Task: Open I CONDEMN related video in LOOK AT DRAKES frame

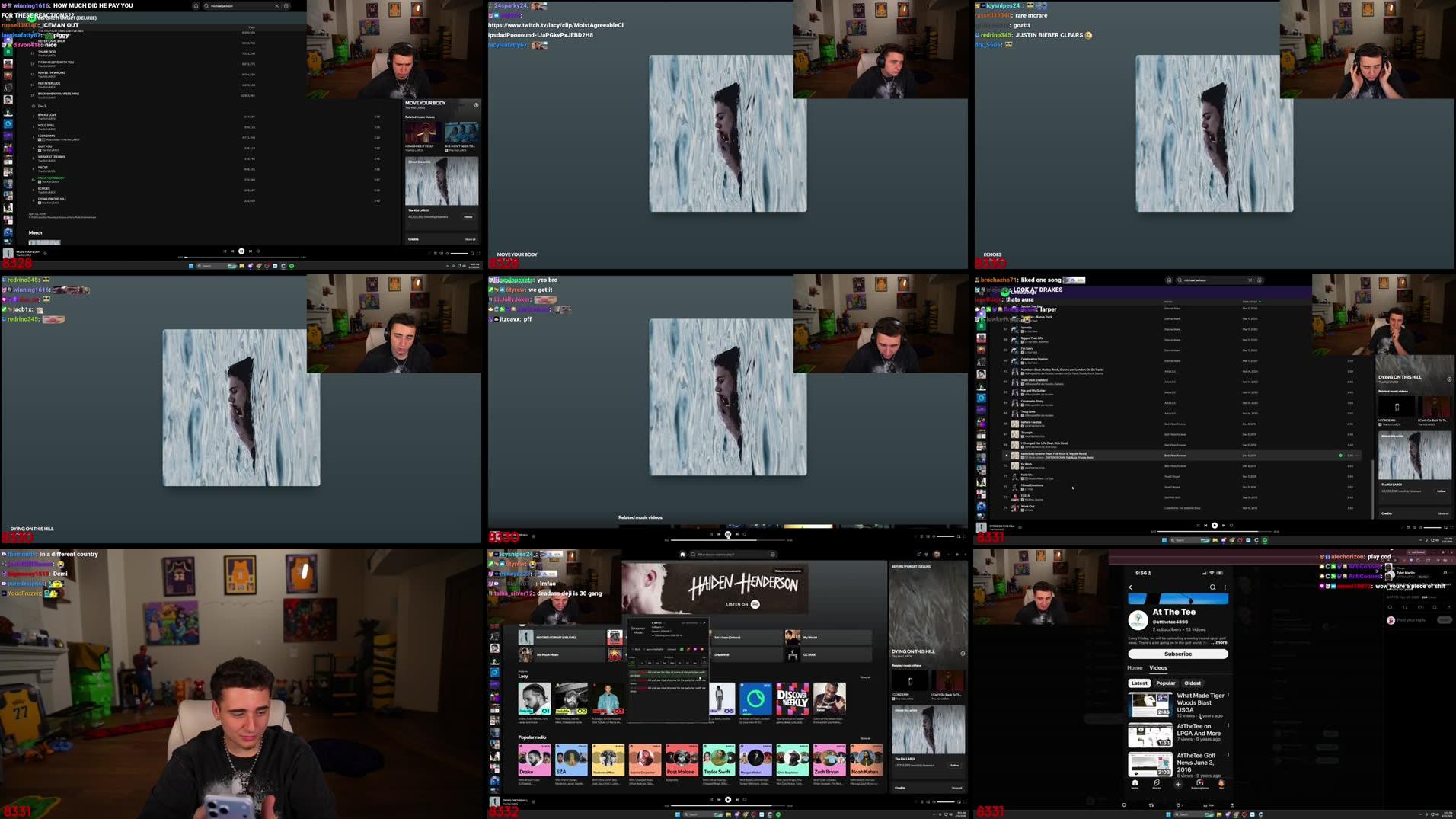Action: pyautogui.click(x=1397, y=406)
